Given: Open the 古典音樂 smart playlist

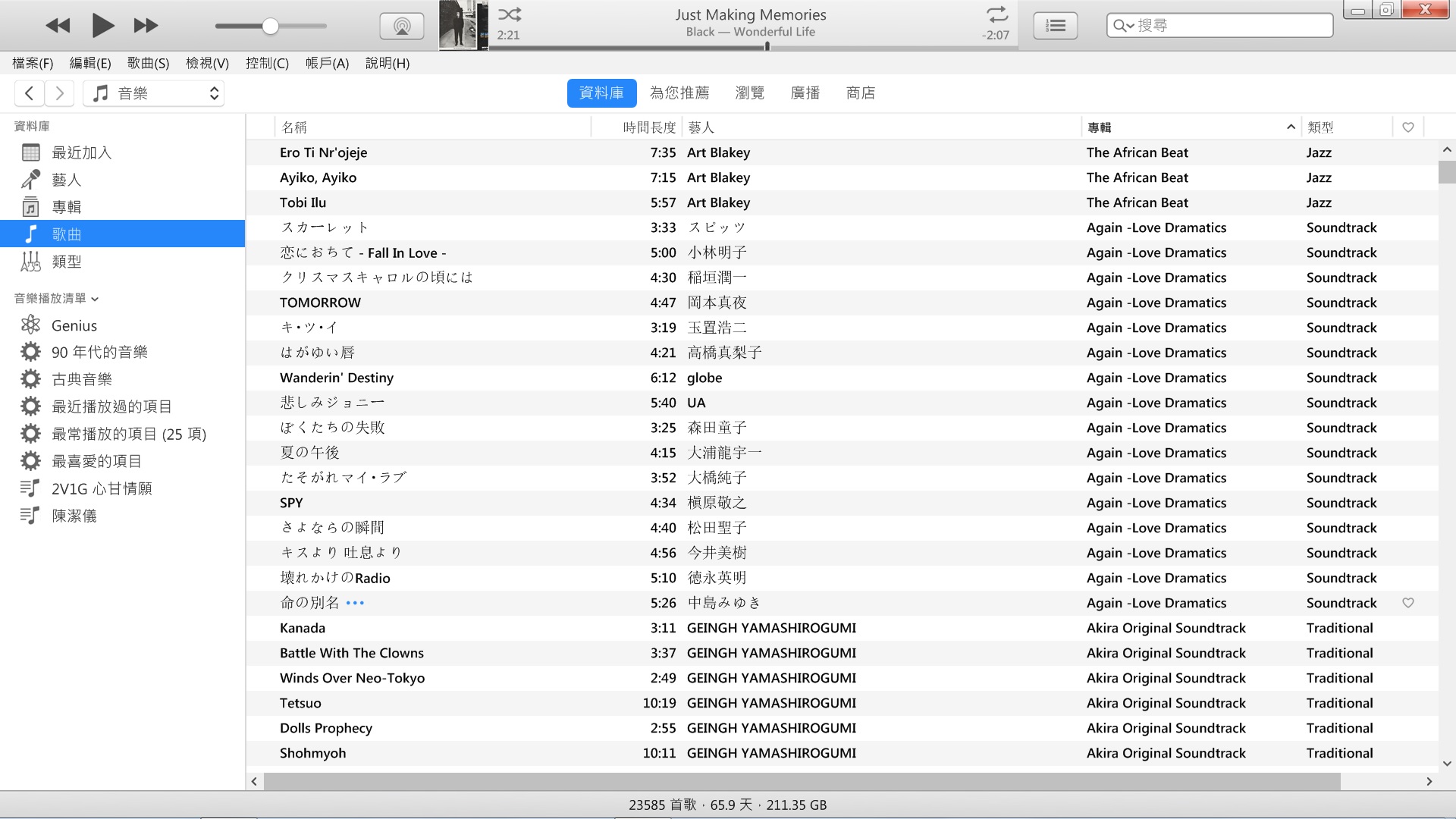Looking at the screenshot, I should coord(123,379).
